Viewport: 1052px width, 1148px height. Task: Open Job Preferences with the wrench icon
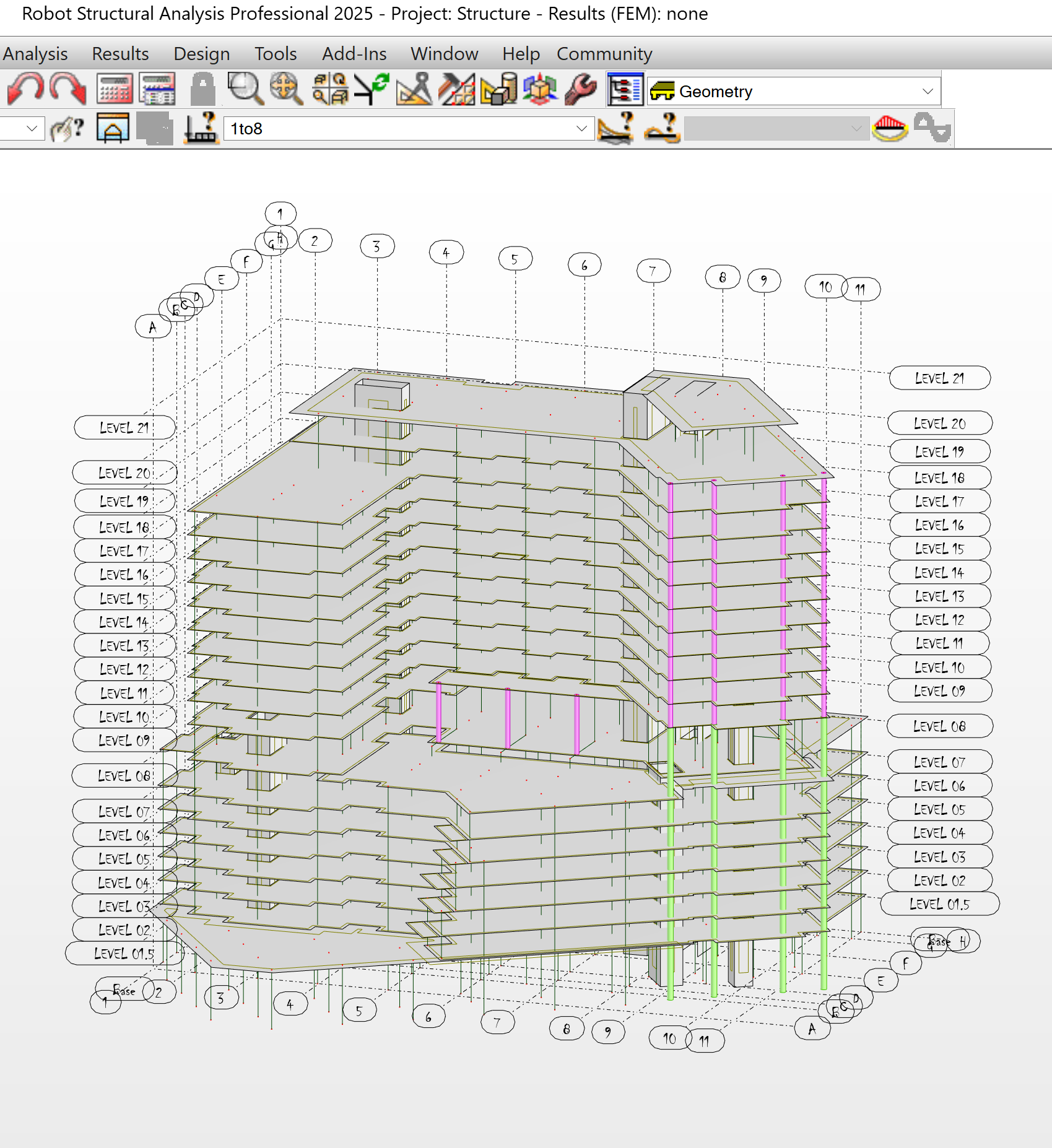[580, 89]
